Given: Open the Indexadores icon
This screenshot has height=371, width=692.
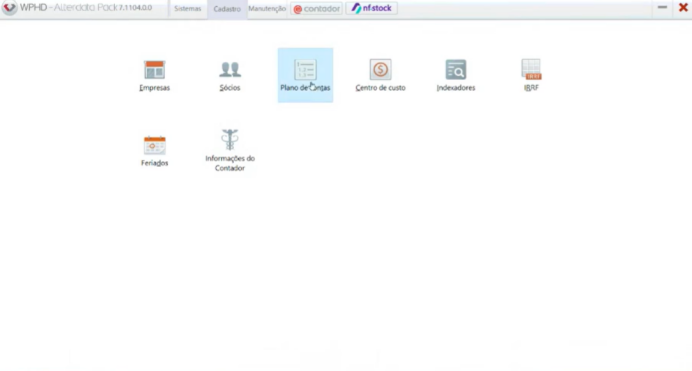Looking at the screenshot, I should [455, 75].
